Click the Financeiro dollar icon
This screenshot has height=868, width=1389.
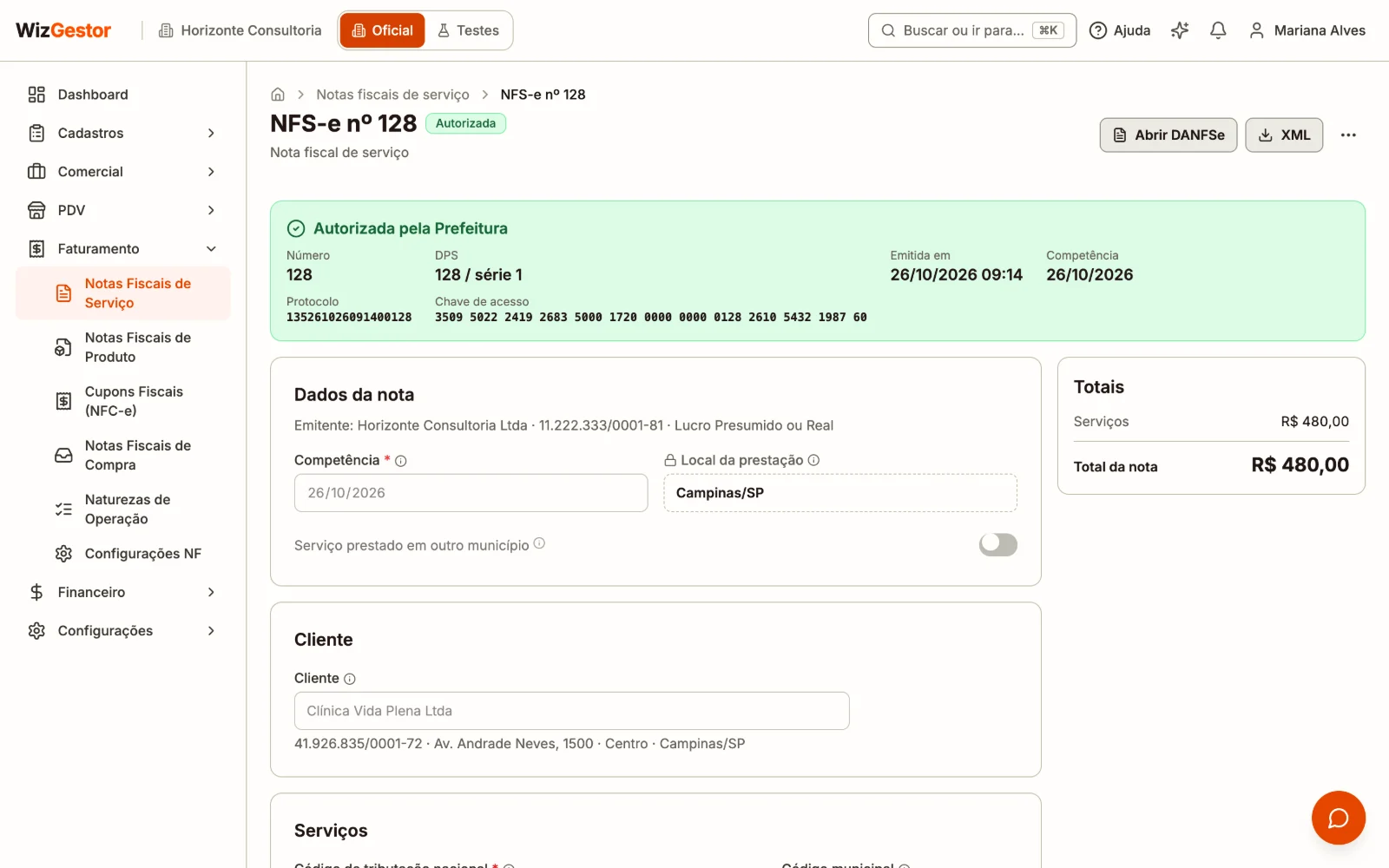click(x=36, y=592)
